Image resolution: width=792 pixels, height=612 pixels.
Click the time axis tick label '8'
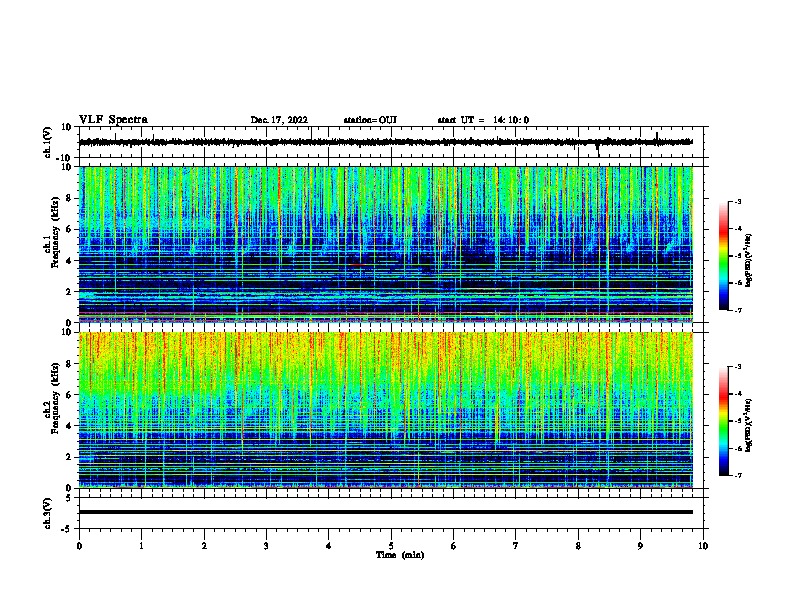point(578,546)
